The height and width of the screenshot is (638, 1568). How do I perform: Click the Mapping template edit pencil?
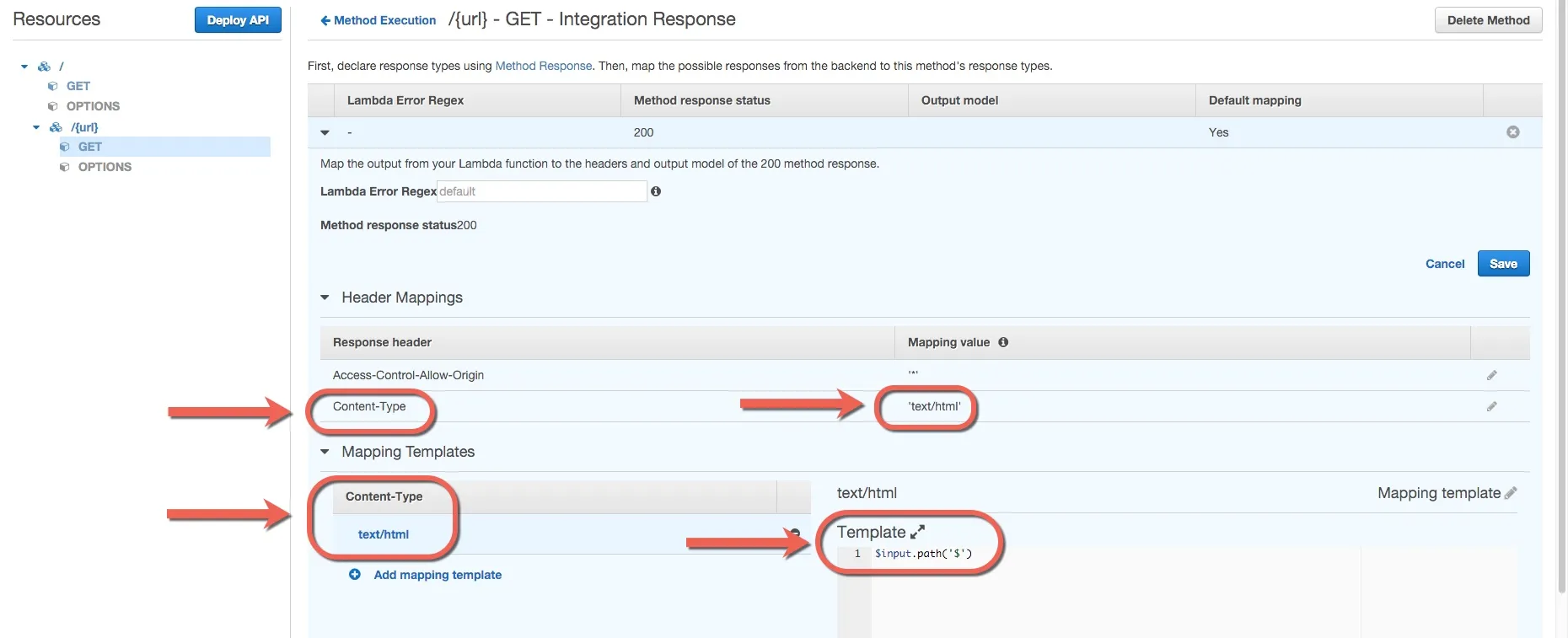coord(1511,493)
